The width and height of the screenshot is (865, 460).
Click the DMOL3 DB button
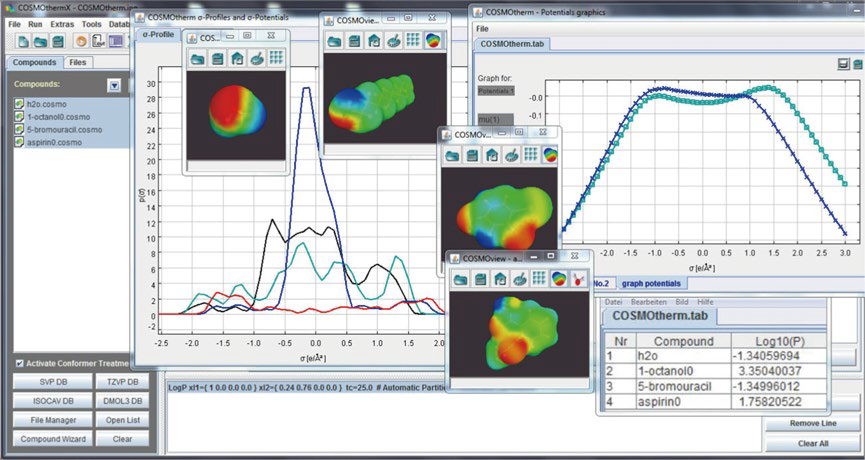[x=122, y=401]
